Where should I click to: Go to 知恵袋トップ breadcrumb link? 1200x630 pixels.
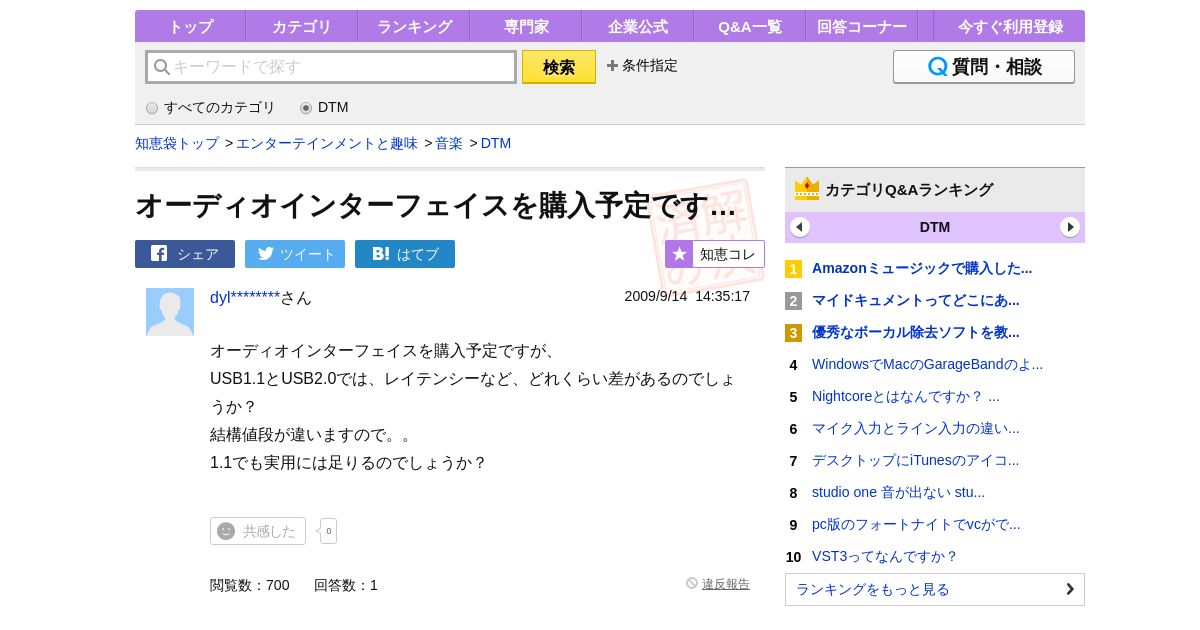[177, 143]
